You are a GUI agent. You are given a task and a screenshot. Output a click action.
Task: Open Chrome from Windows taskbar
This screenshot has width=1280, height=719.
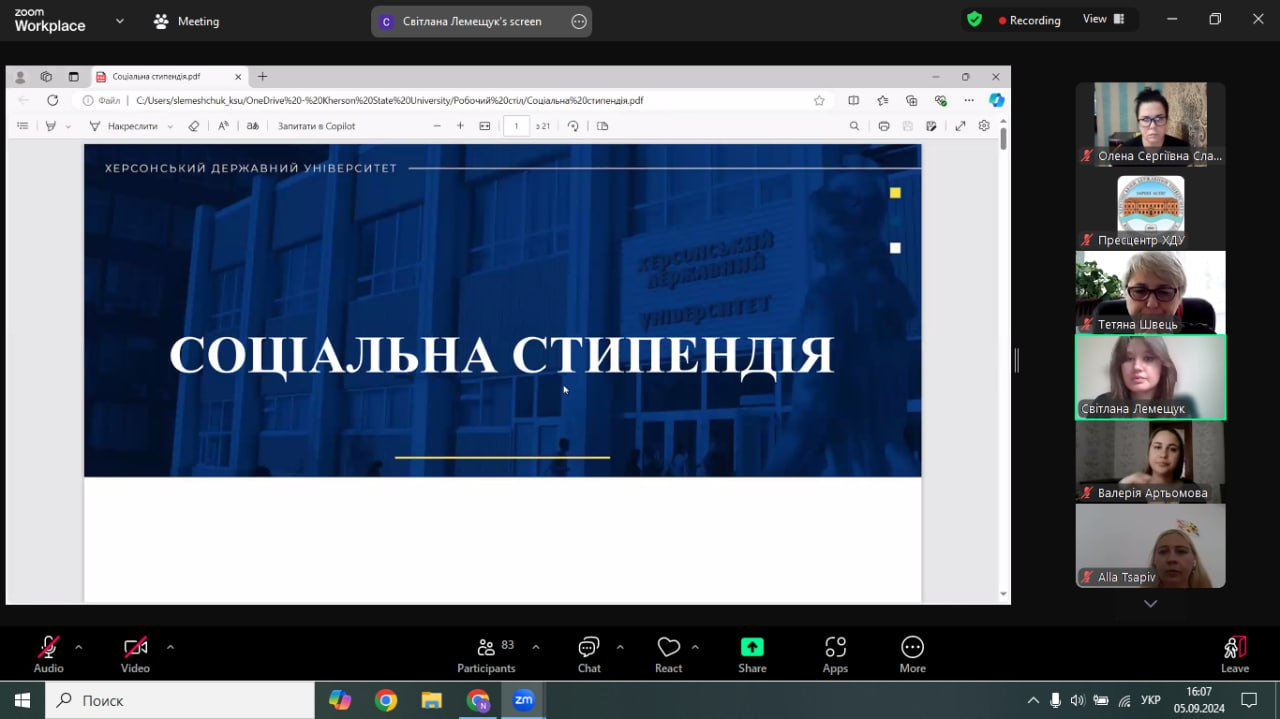pos(386,700)
